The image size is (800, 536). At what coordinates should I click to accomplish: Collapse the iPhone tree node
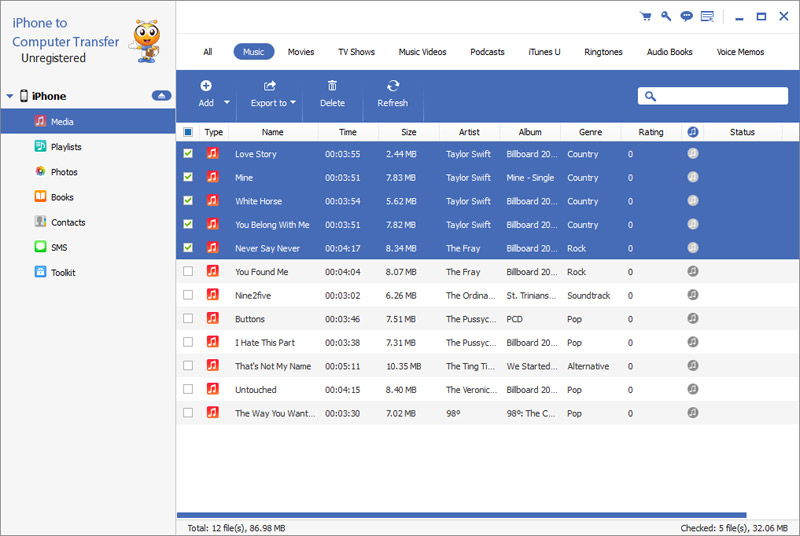[x=10, y=96]
